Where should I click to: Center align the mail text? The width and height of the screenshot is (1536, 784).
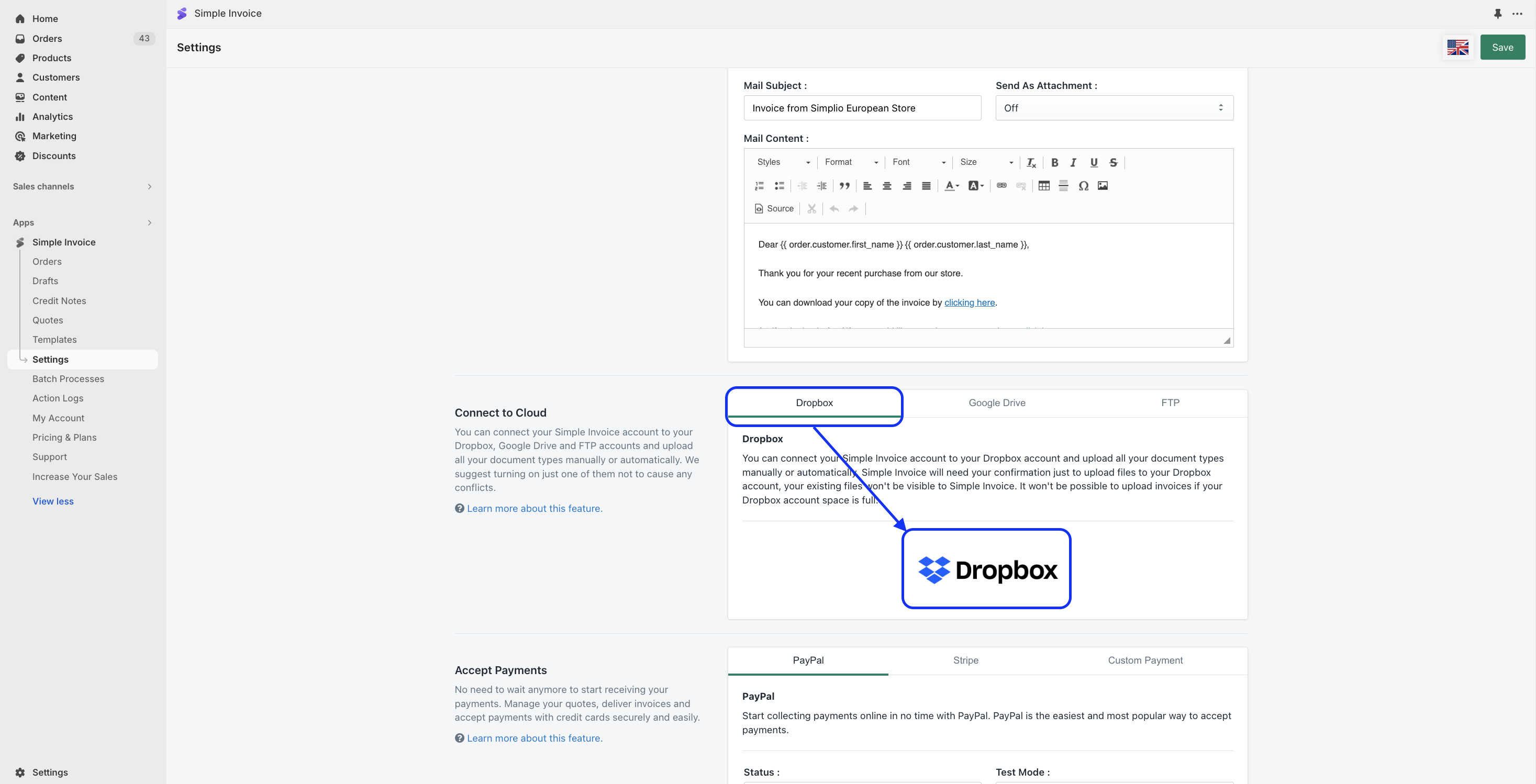[x=887, y=185]
